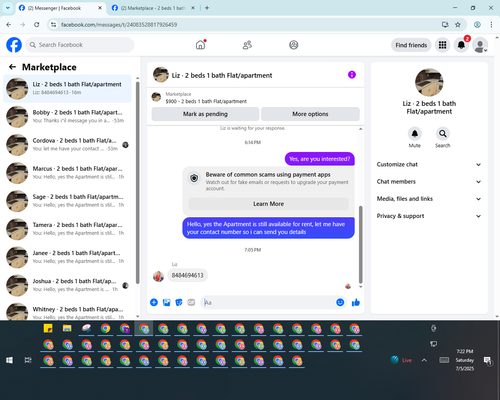The height and width of the screenshot is (400, 500).
Task: Click the "Yes, are you interested?" message bubble
Action: [320, 159]
